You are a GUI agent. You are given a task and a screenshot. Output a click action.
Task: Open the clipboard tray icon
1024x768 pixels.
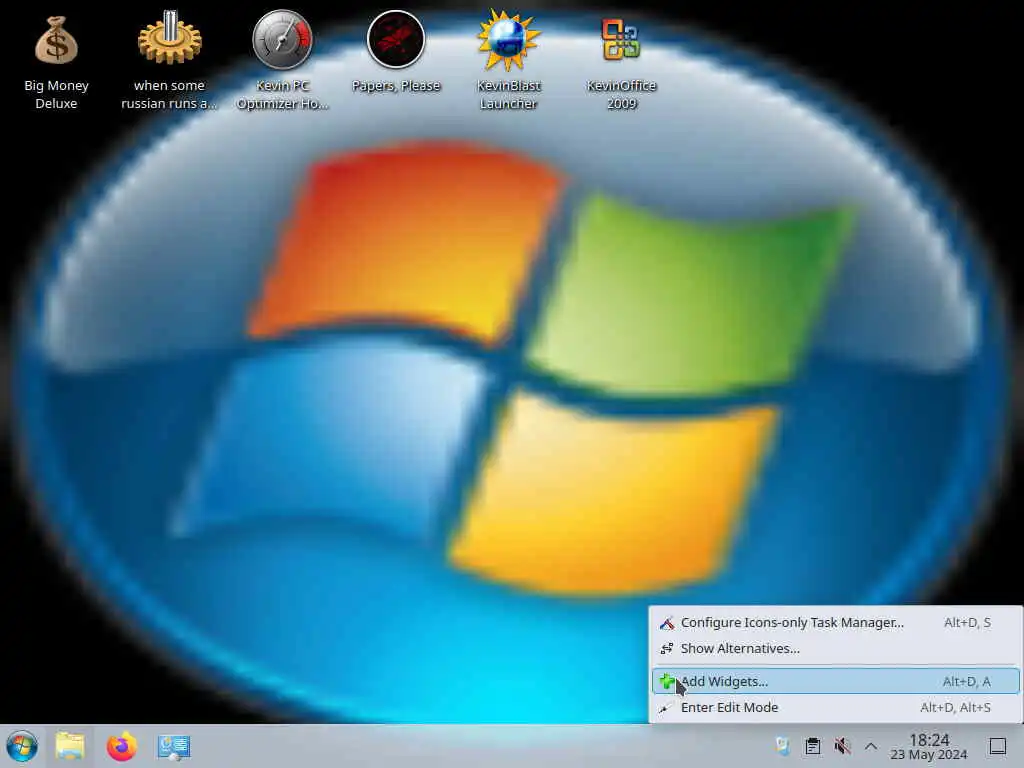[812, 746]
